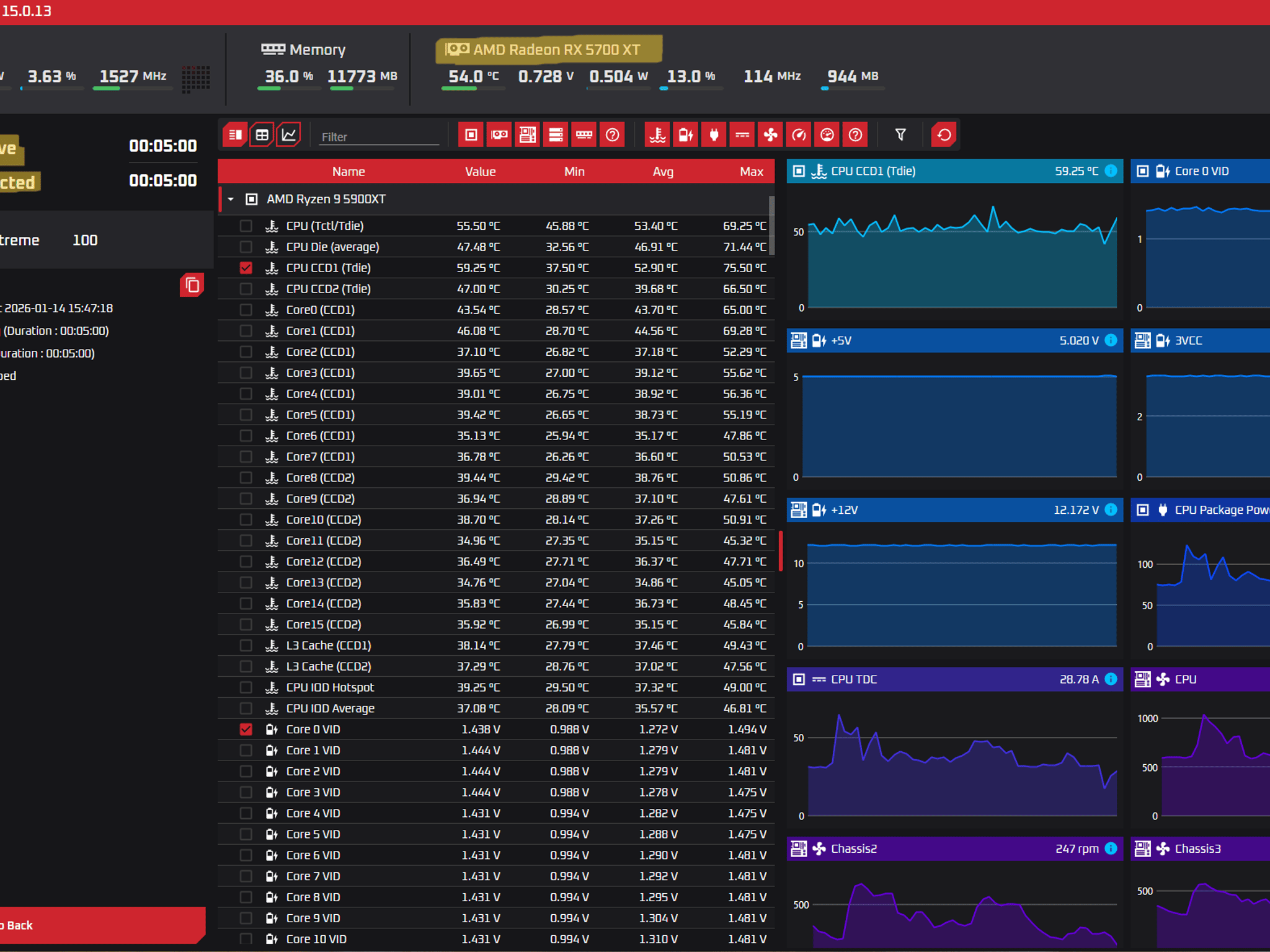Switch to the graph view icon
Viewport: 1270px width, 952px height.
289,135
